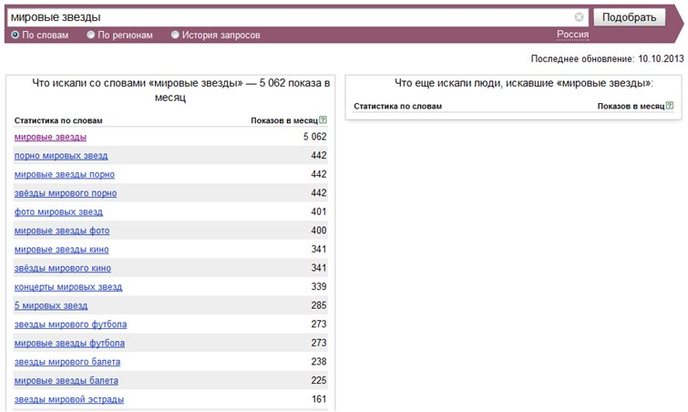Open the 'фото мировых звезд' link

click(x=59, y=212)
